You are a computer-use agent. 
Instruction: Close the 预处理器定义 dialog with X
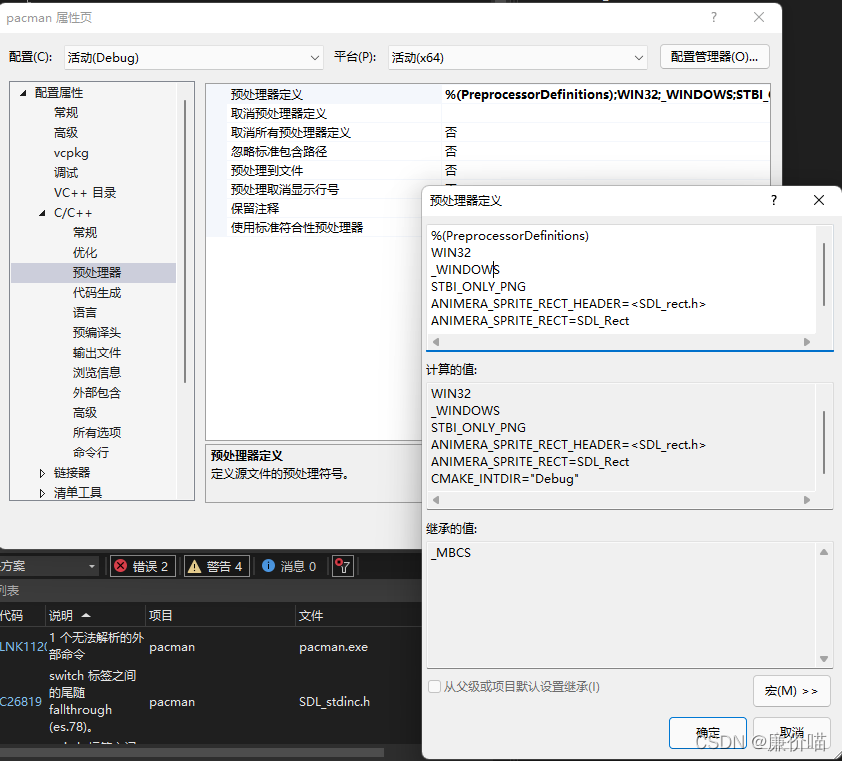[x=819, y=200]
